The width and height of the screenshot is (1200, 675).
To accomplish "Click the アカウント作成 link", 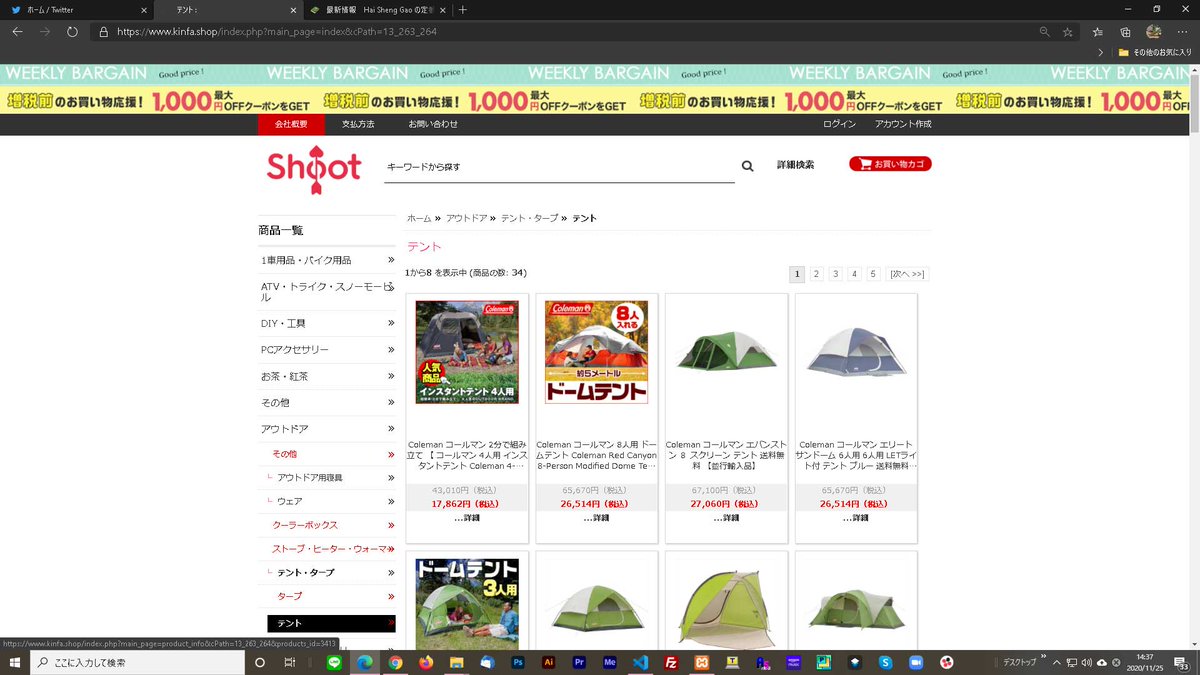I will pos(903,124).
